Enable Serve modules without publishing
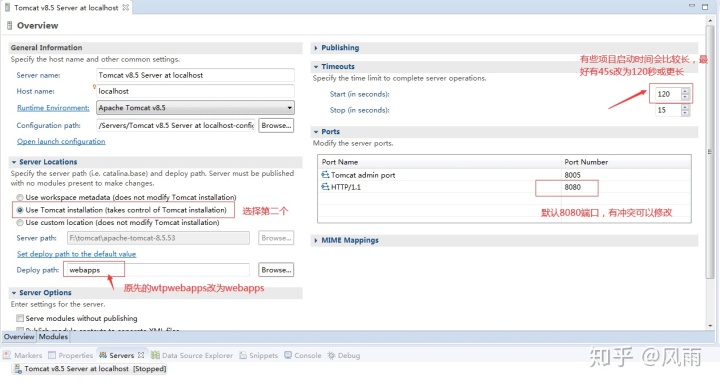Viewport: 720px width, 386px height. [x=20, y=318]
